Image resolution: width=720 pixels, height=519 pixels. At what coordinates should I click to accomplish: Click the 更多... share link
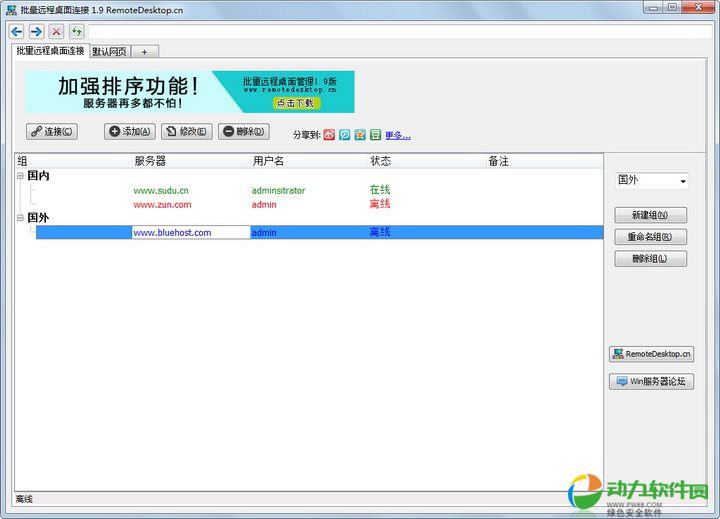pos(398,136)
